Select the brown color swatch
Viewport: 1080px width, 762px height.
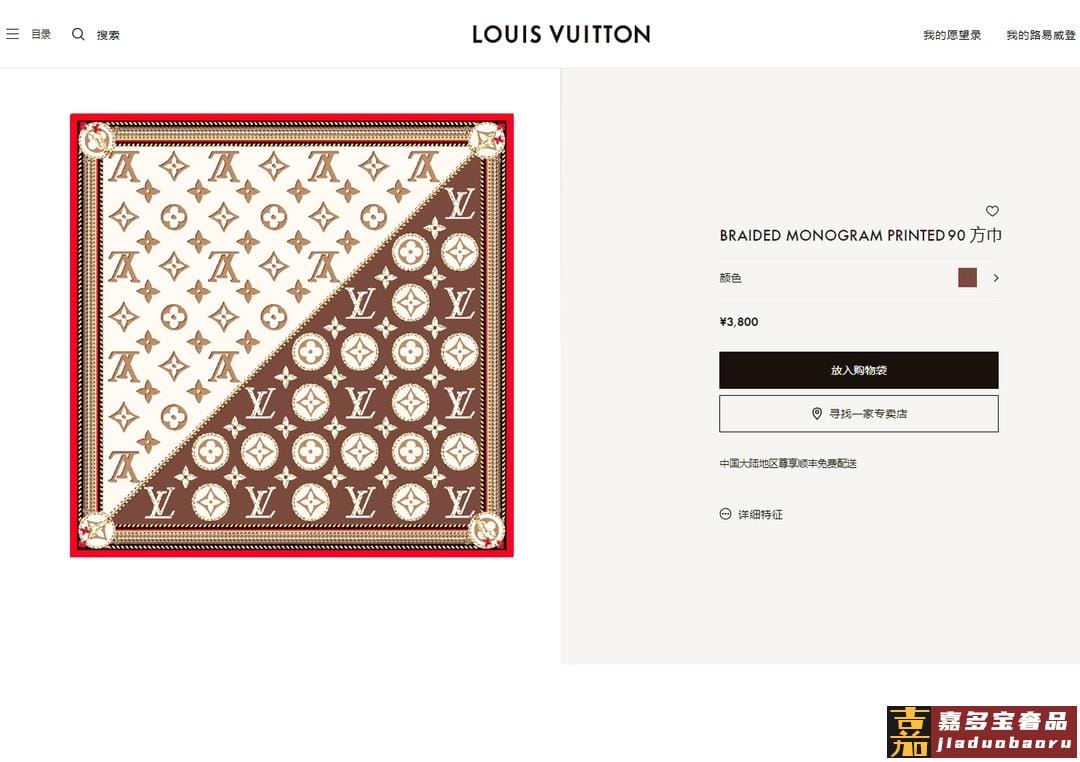[x=967, y=278]
